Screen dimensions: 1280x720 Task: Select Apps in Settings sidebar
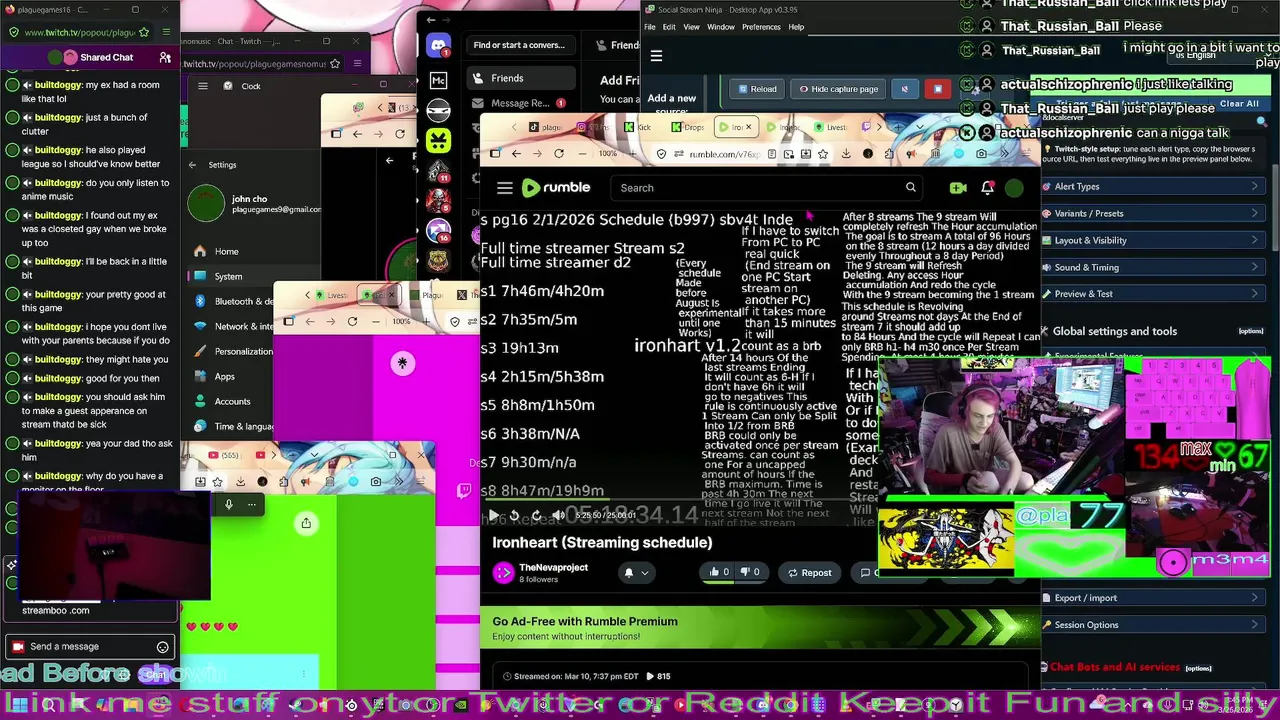[224, 376]
